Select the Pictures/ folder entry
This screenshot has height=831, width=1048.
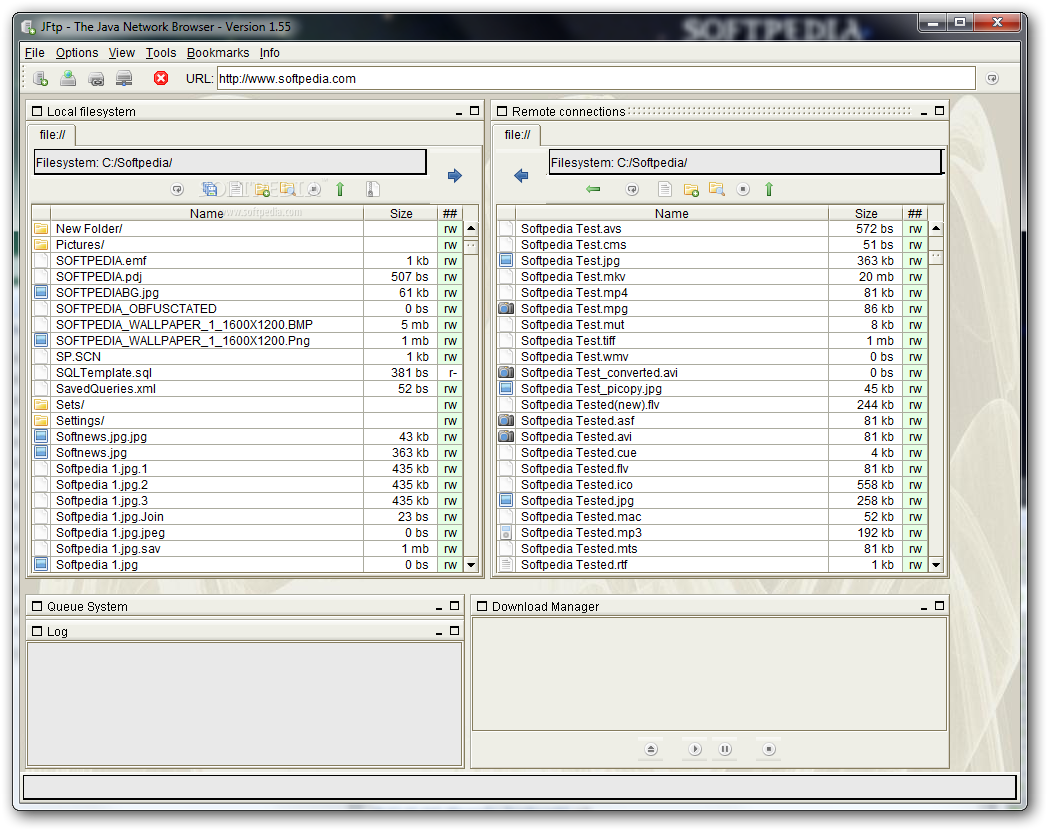click(247, 245)
